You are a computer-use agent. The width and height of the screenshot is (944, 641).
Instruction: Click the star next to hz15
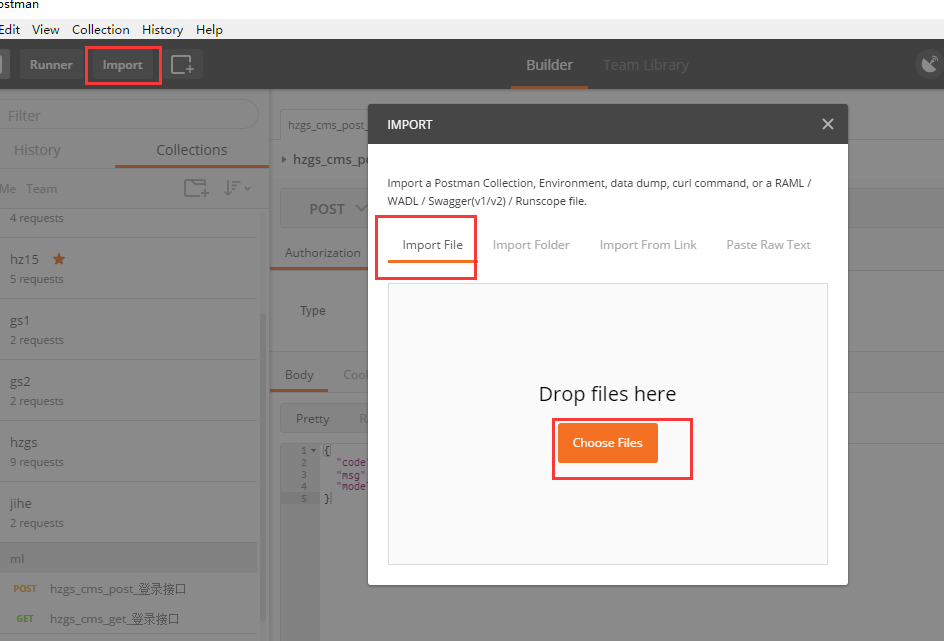click(x=59, y=259)
